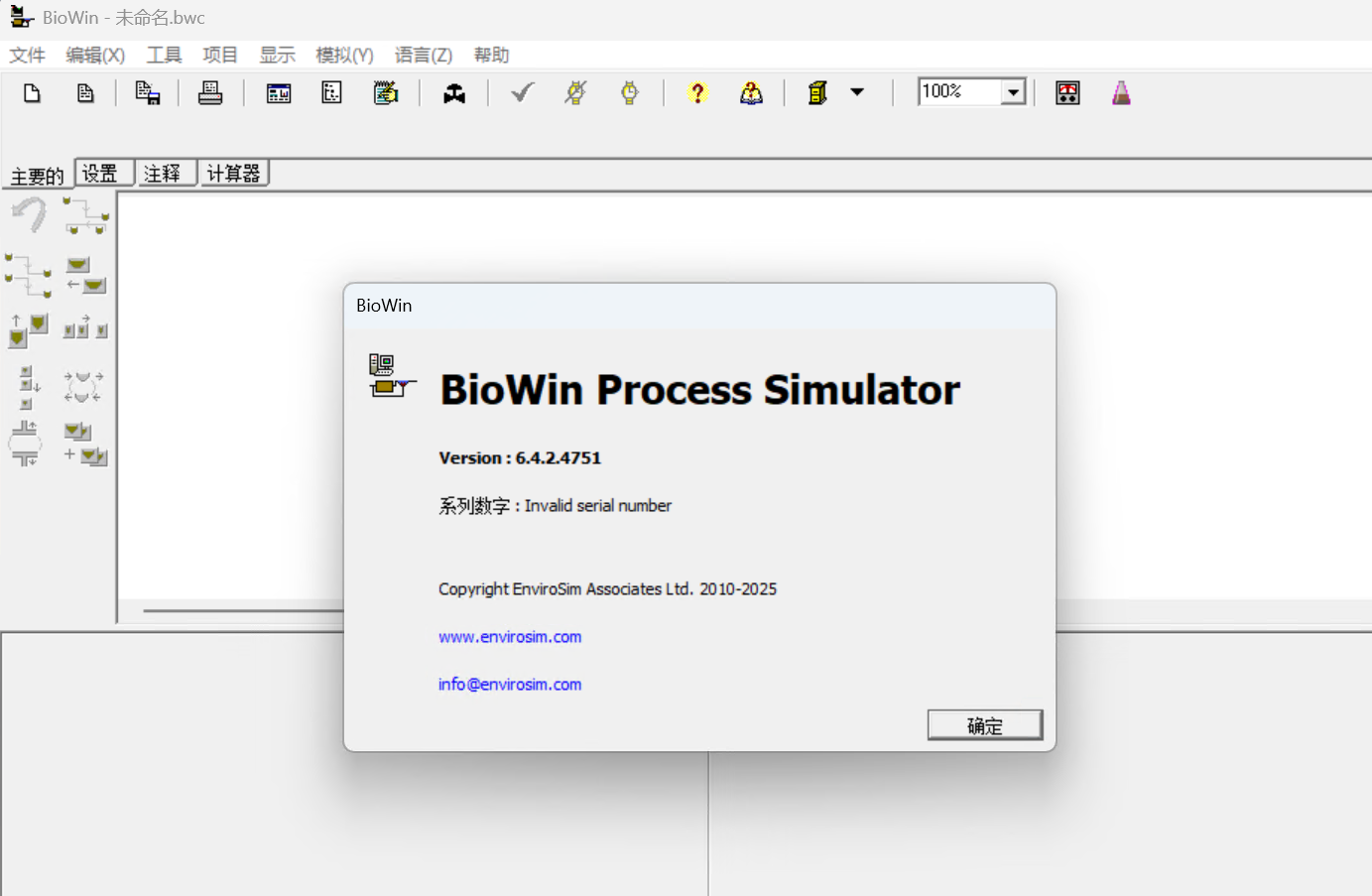1372x896 pixels.
Task: Click the notepad with pencil toolbar icon
Action: click(x=386, y=93)
